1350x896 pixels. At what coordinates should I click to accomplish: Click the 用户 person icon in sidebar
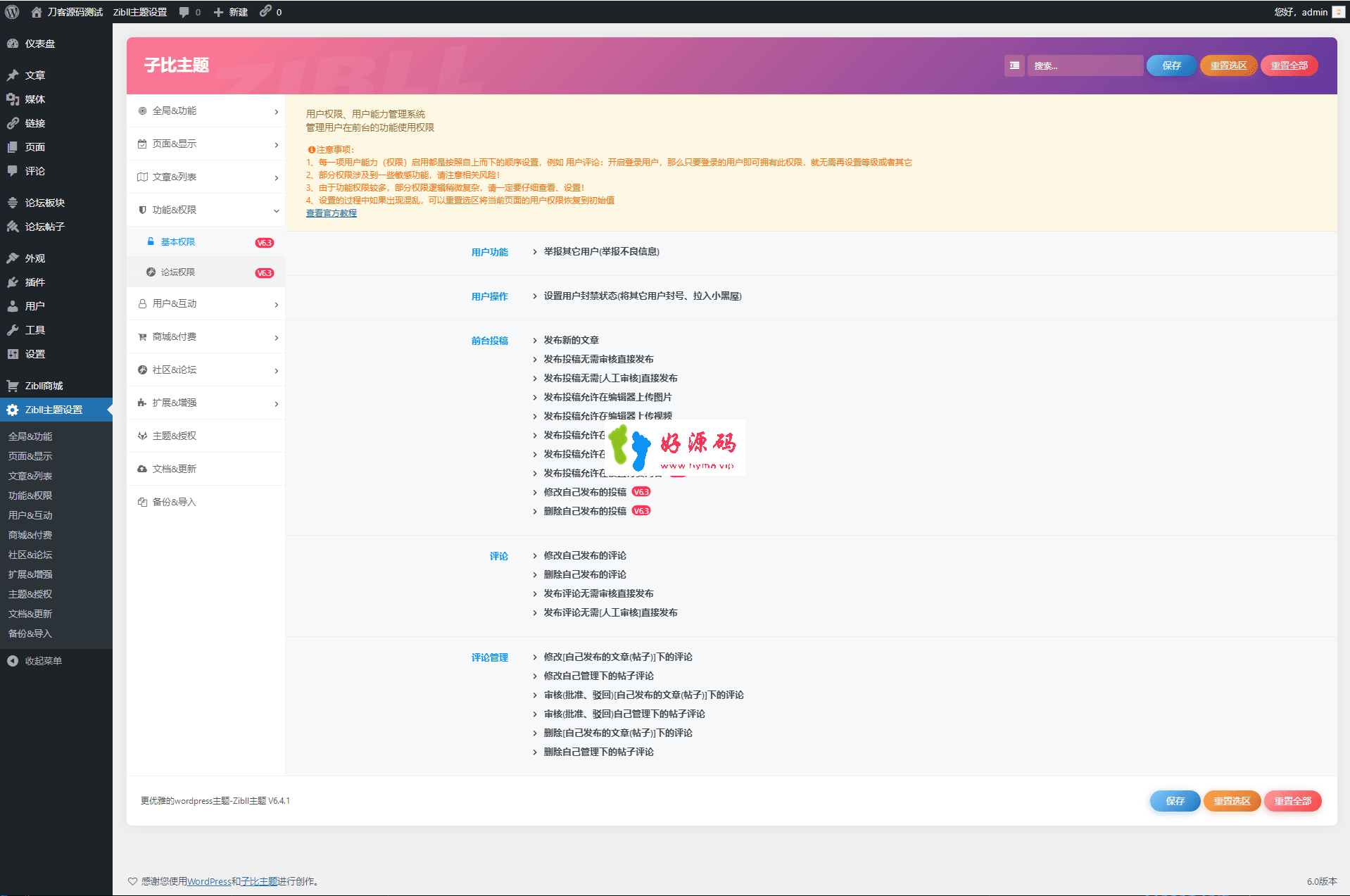13,306
